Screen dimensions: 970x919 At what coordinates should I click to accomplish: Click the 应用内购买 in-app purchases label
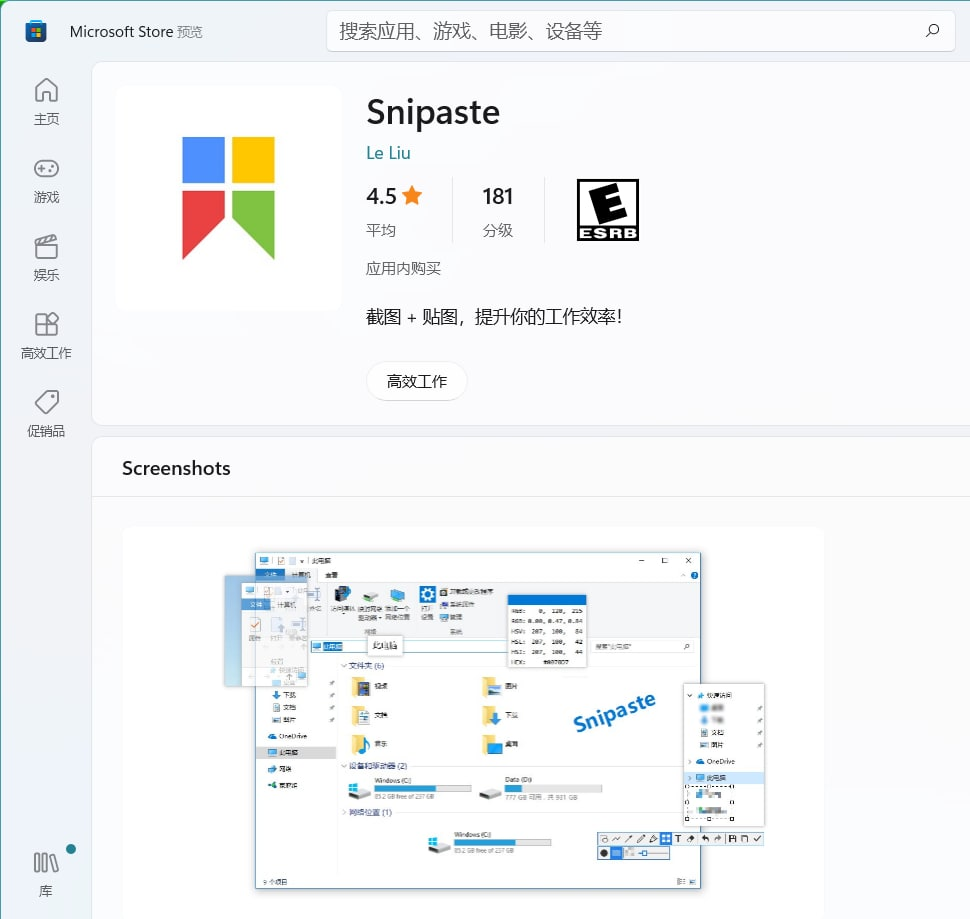(403, 268)
